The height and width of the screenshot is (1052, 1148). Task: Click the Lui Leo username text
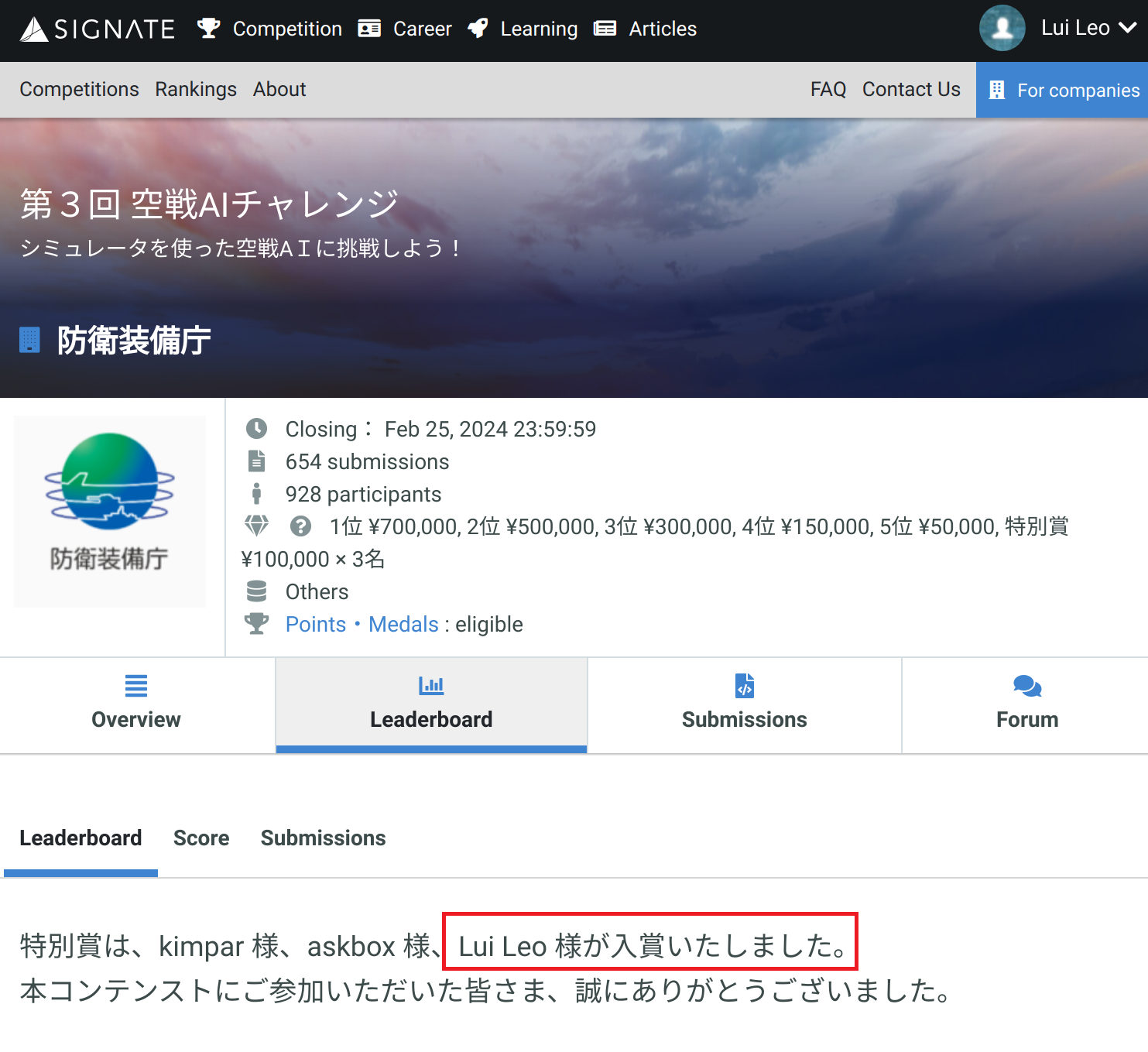[x=1075, y=28]
